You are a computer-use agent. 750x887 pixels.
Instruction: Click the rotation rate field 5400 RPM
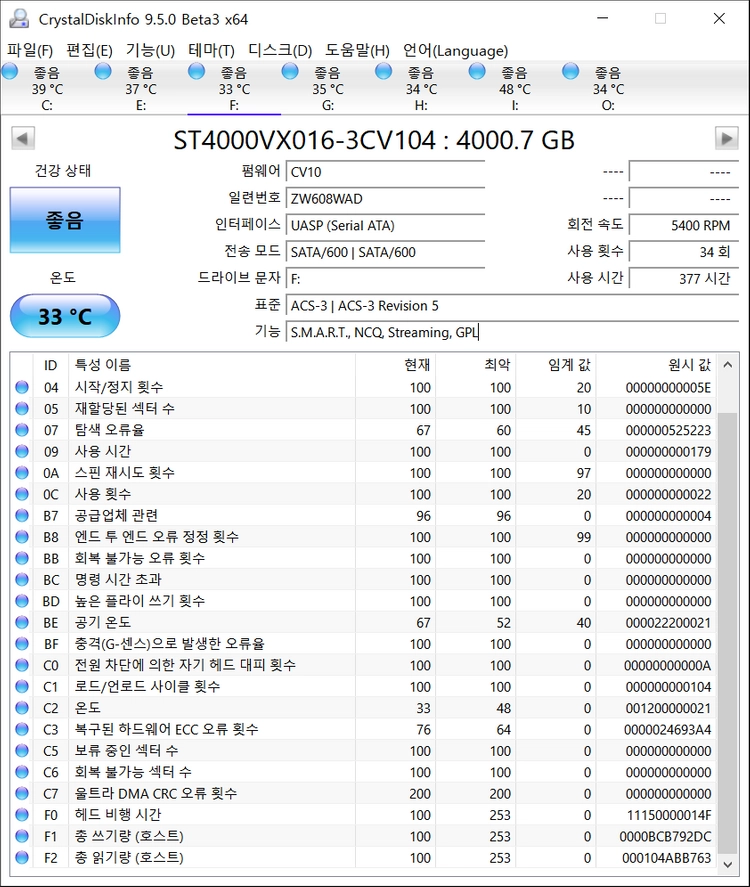click(684, 225)
